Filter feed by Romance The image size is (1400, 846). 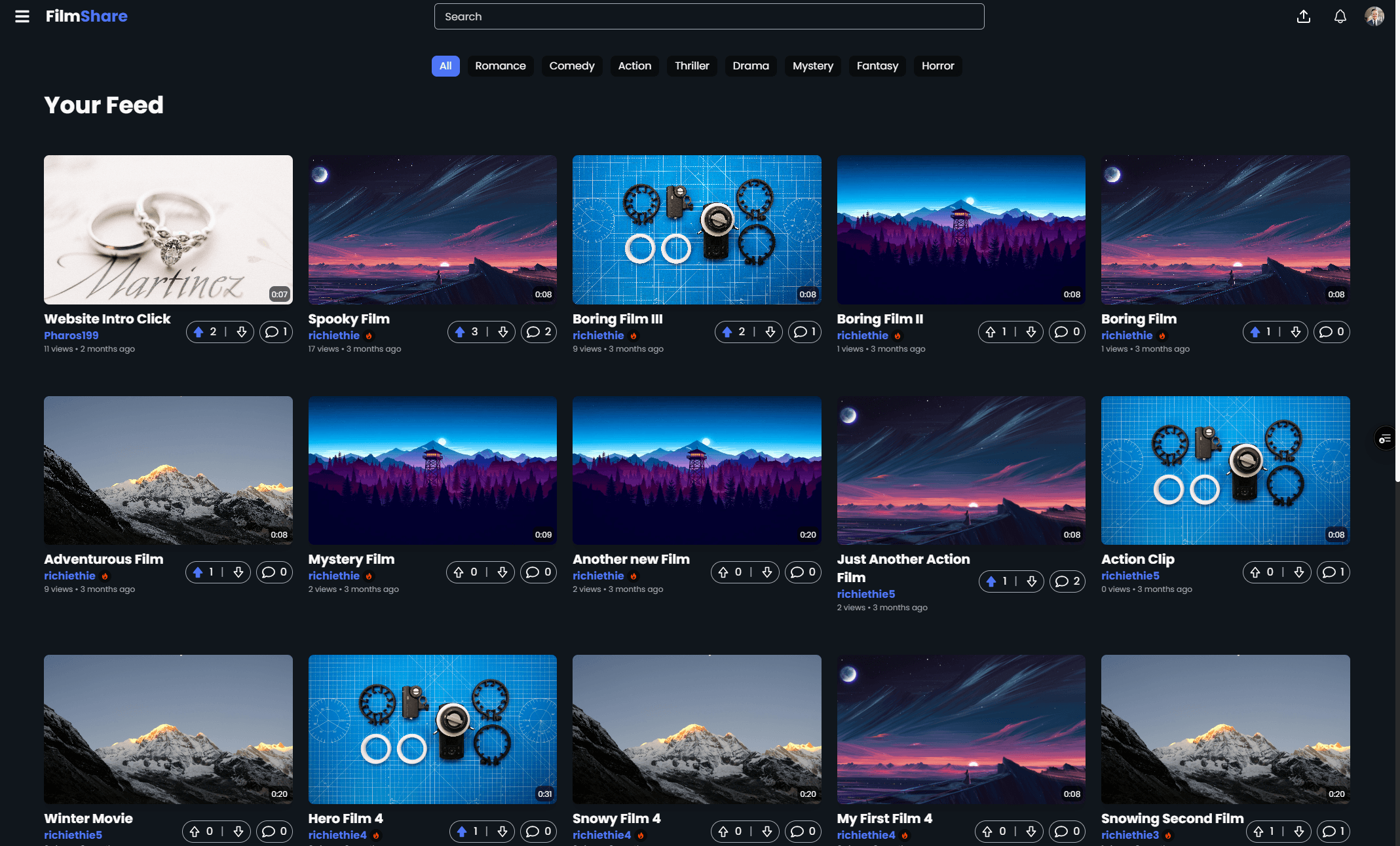click(501, 66)
